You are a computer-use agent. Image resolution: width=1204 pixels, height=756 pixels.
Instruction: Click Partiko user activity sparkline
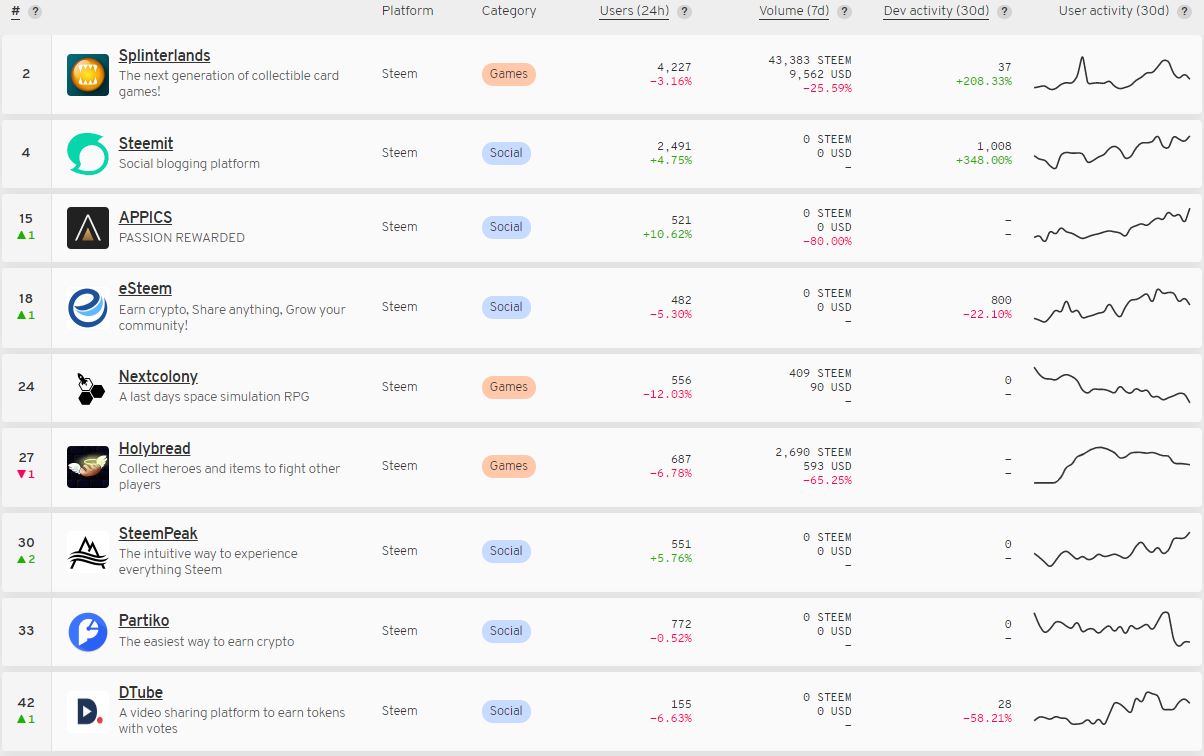click(1112, 629)
